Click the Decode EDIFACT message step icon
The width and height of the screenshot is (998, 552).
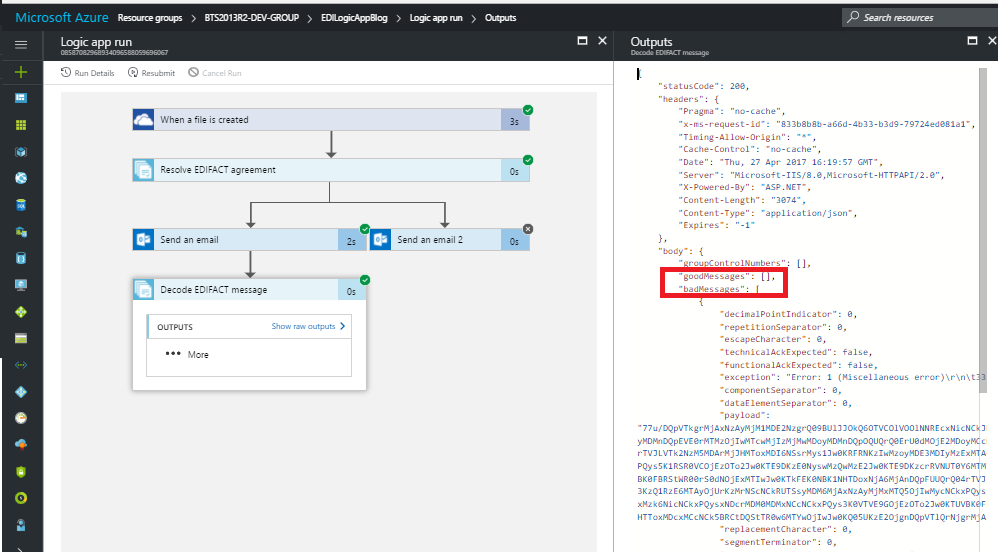[143, 290]
